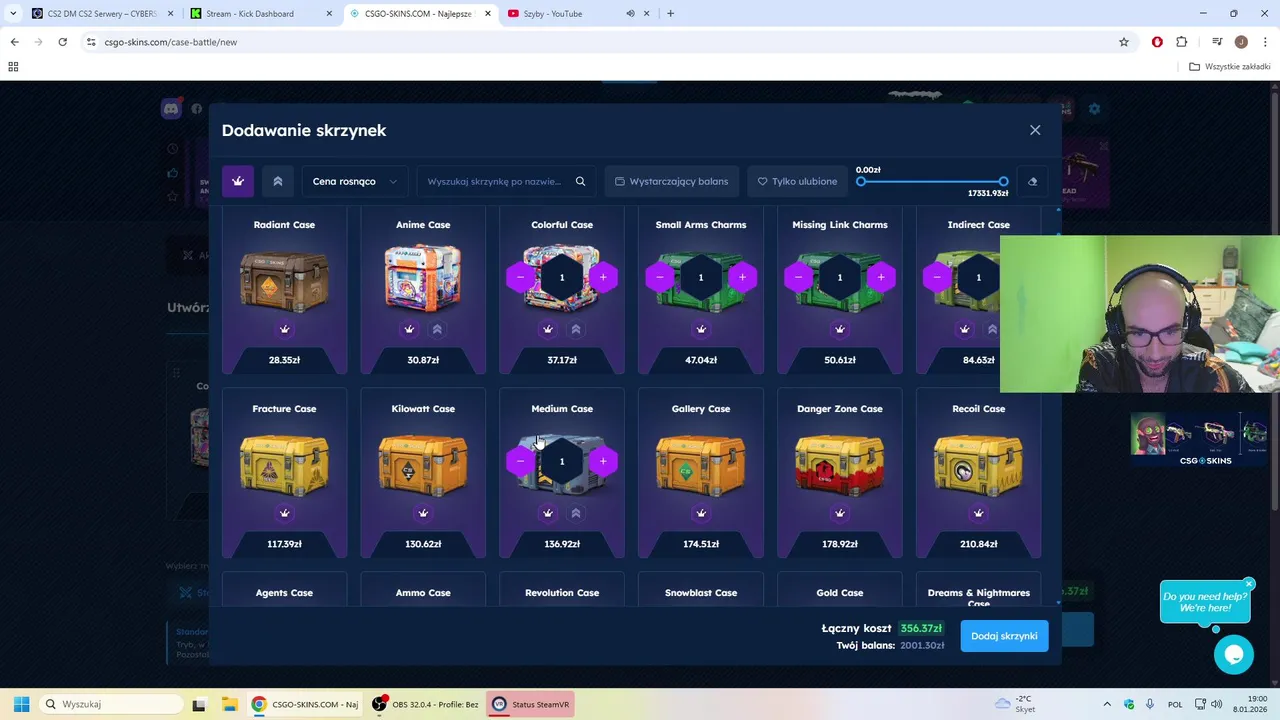The height and width of the screenshot is (720, 1280).
Task: Click the double-chevron icon under Medium Case
Action: pyautogui.click(x=576, y=513)
